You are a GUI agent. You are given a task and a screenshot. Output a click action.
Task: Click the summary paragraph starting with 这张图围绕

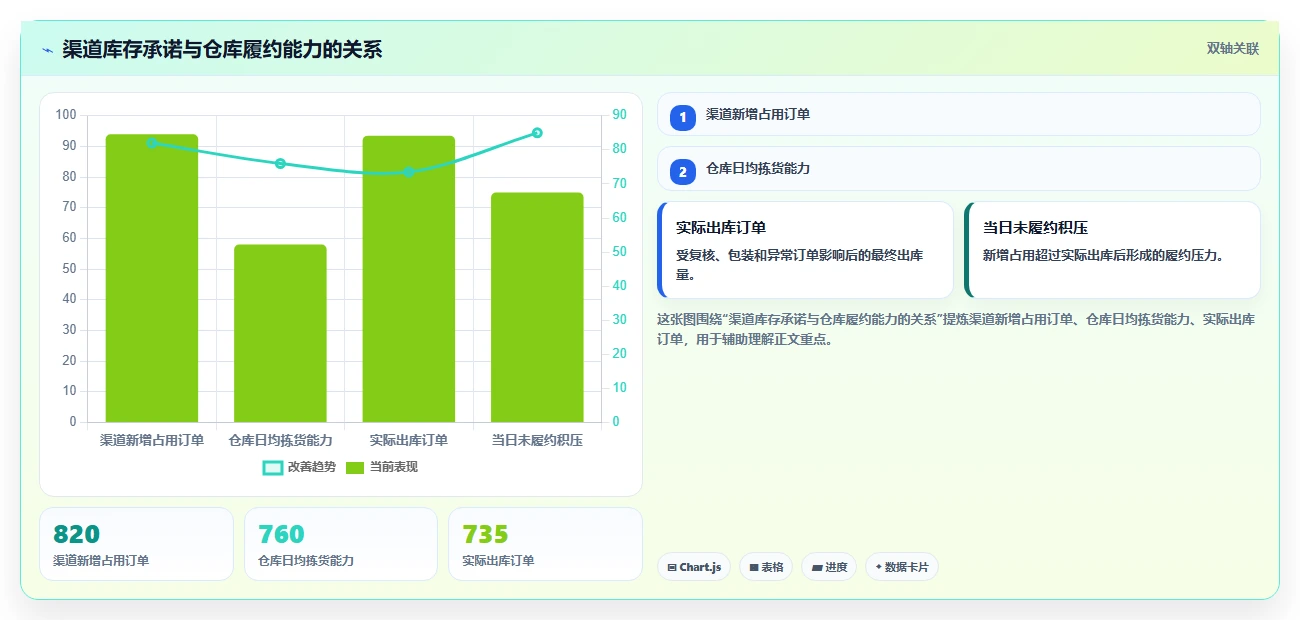click(x=957, y=329)
